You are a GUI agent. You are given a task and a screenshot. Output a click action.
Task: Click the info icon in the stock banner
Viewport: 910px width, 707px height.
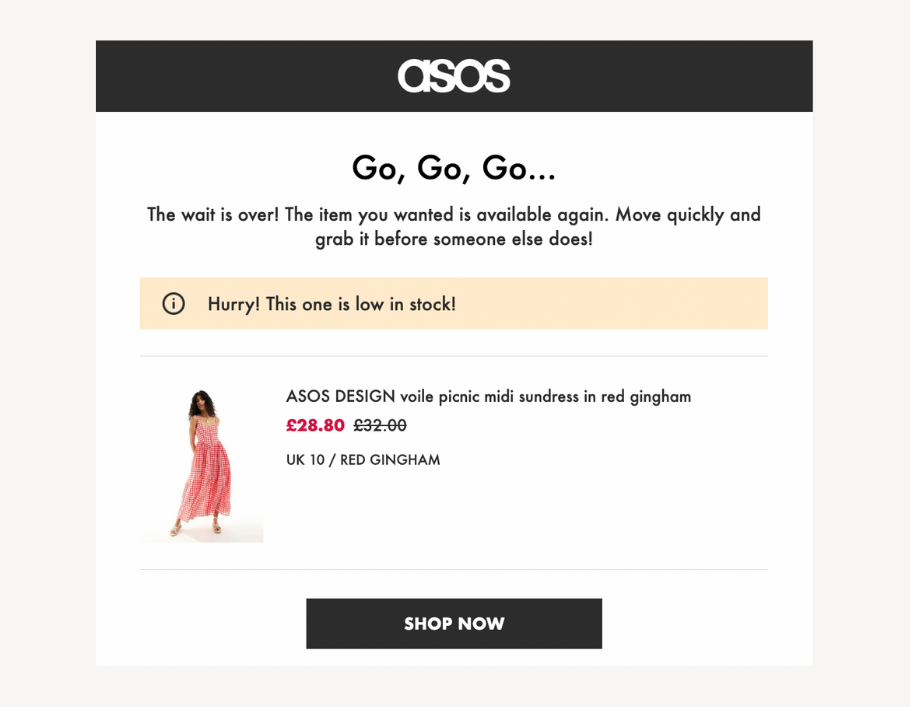tap(173, 303)
